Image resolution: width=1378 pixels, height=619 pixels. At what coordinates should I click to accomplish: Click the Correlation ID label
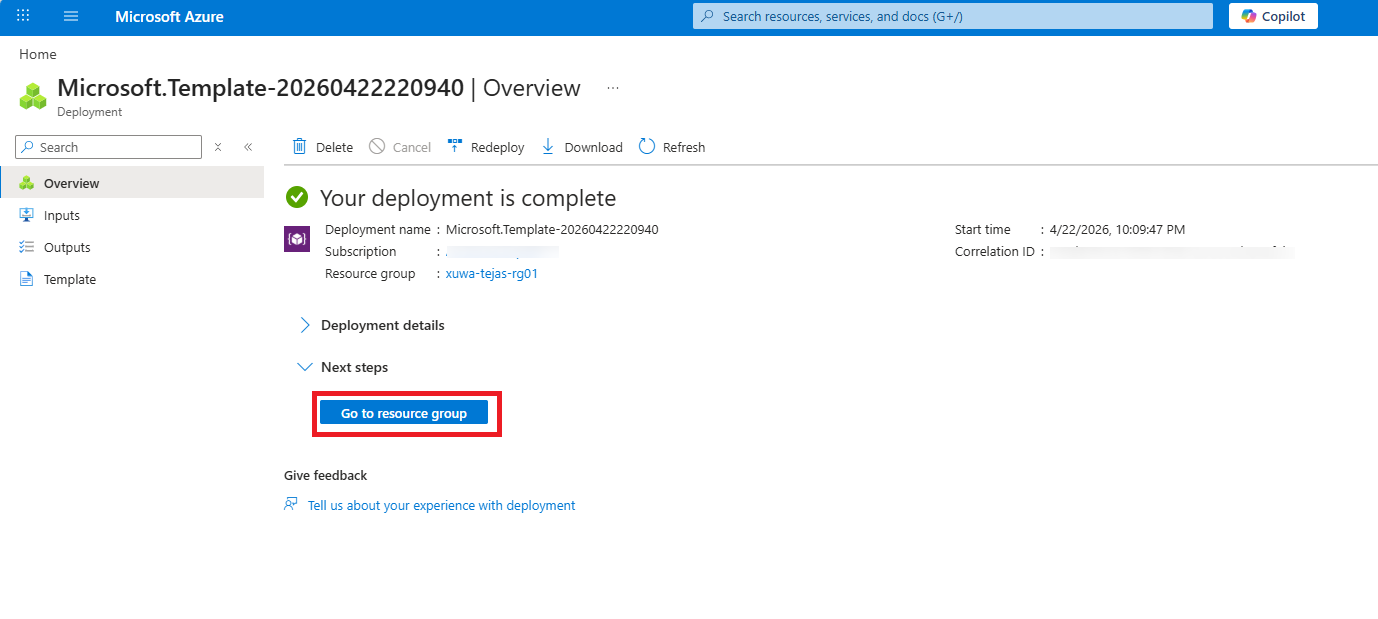995,251
